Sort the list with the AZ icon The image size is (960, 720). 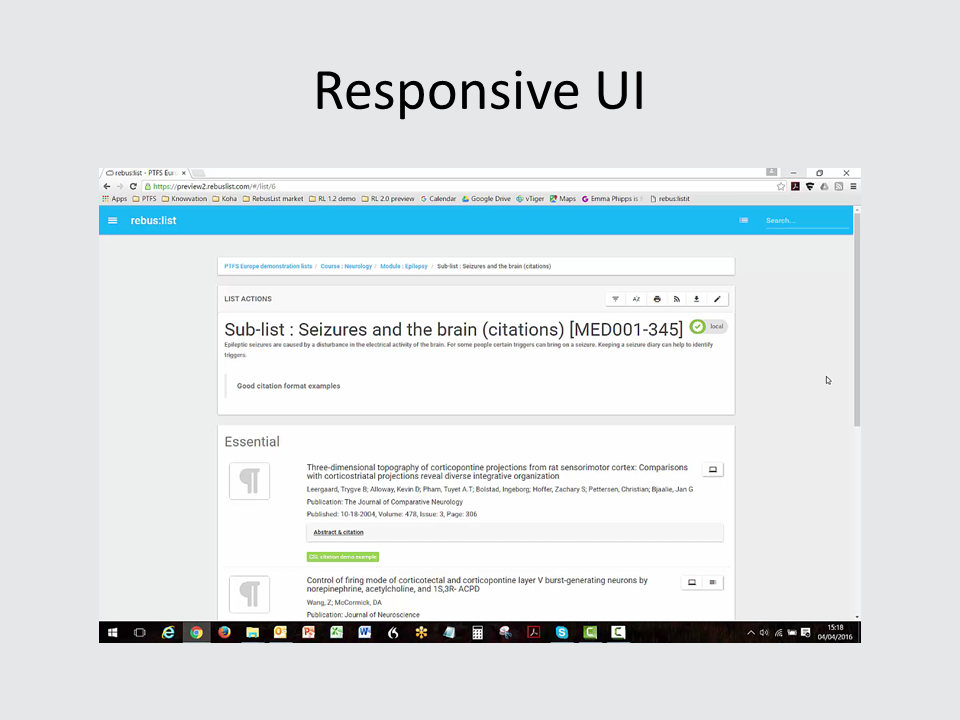point(636,299)
